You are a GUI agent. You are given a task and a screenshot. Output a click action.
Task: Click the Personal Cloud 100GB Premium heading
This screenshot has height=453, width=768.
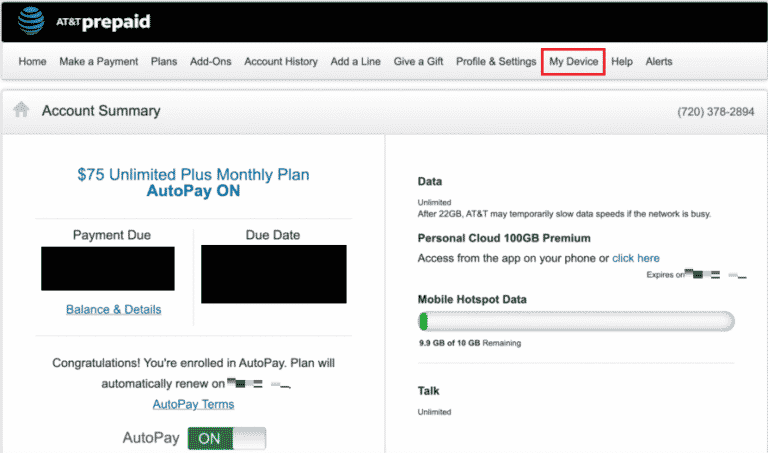coord(504,238)
